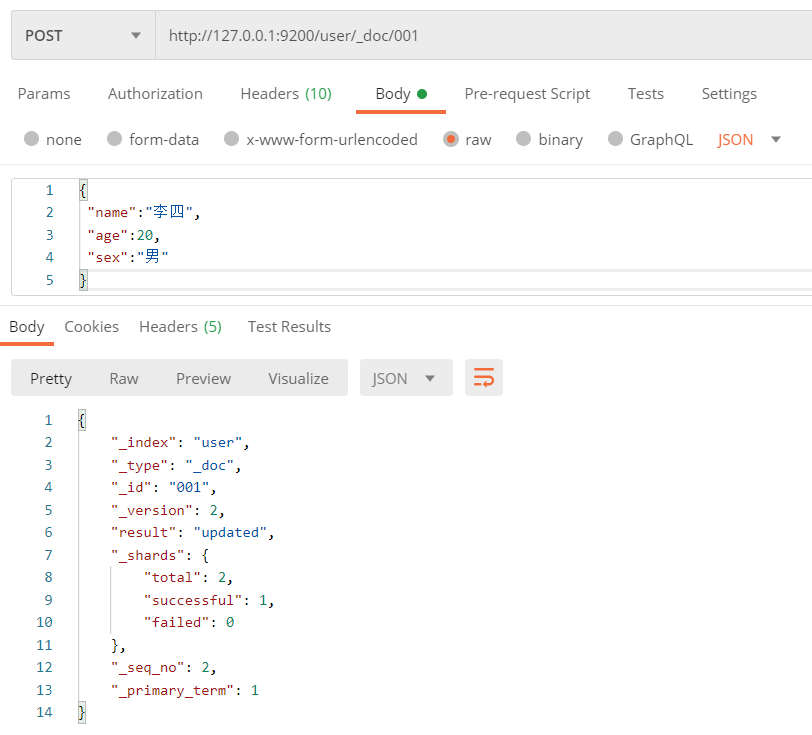The height and width of the screenshot is (735, 812).
Task: Click the "_primary_term": 1 response line
Action: (x=185, y=690)
